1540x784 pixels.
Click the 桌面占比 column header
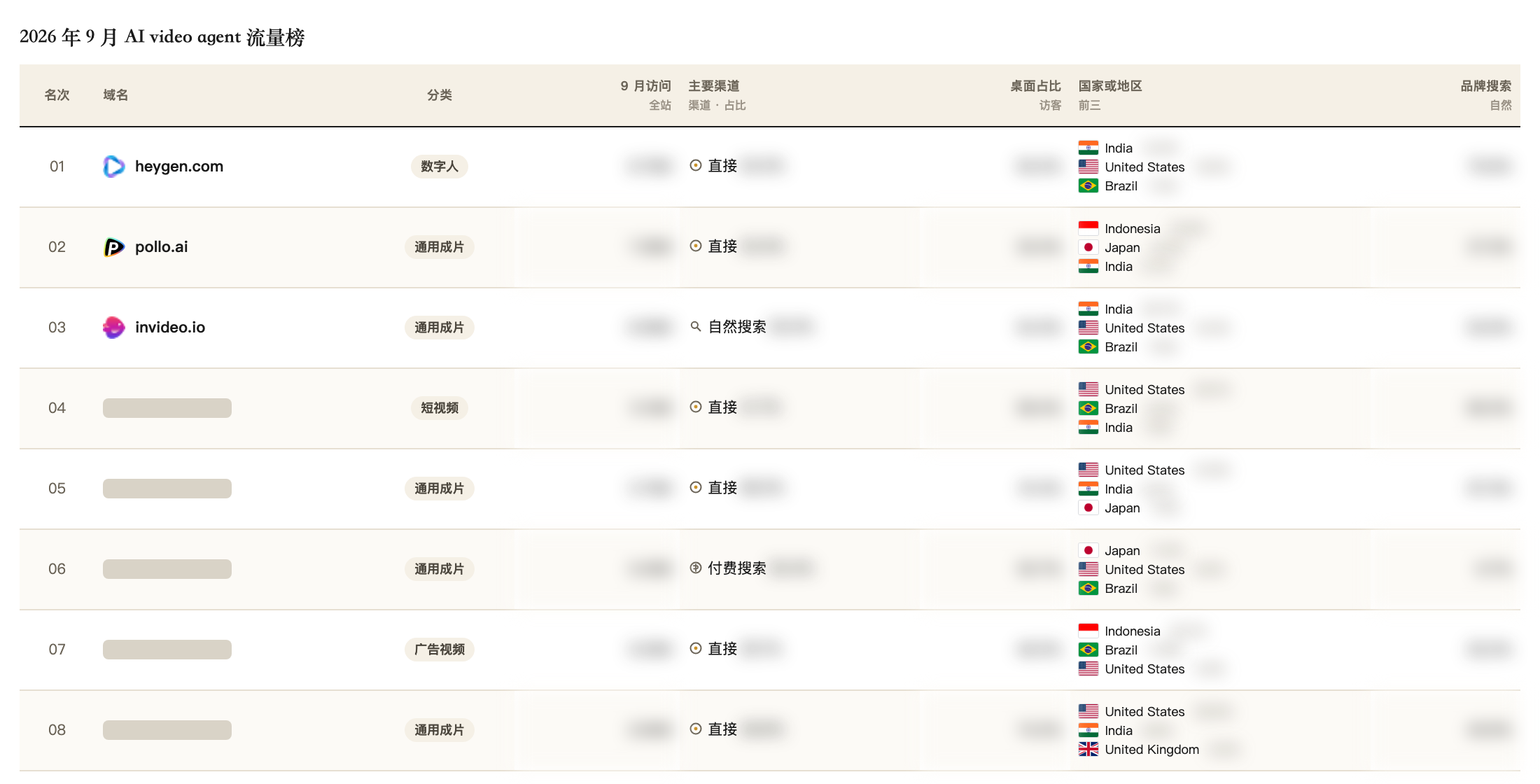pyautogui.click(x=1035, y=86)
